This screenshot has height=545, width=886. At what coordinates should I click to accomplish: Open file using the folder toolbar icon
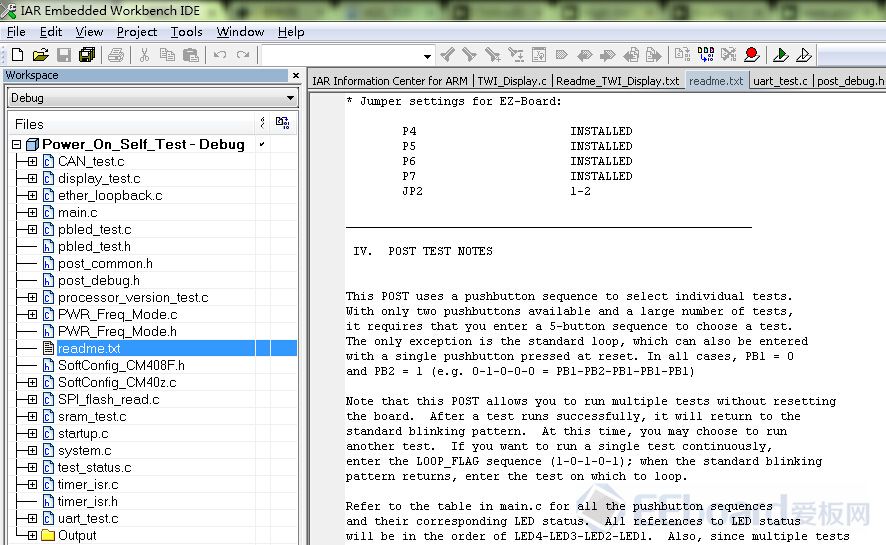pos(40,55)
